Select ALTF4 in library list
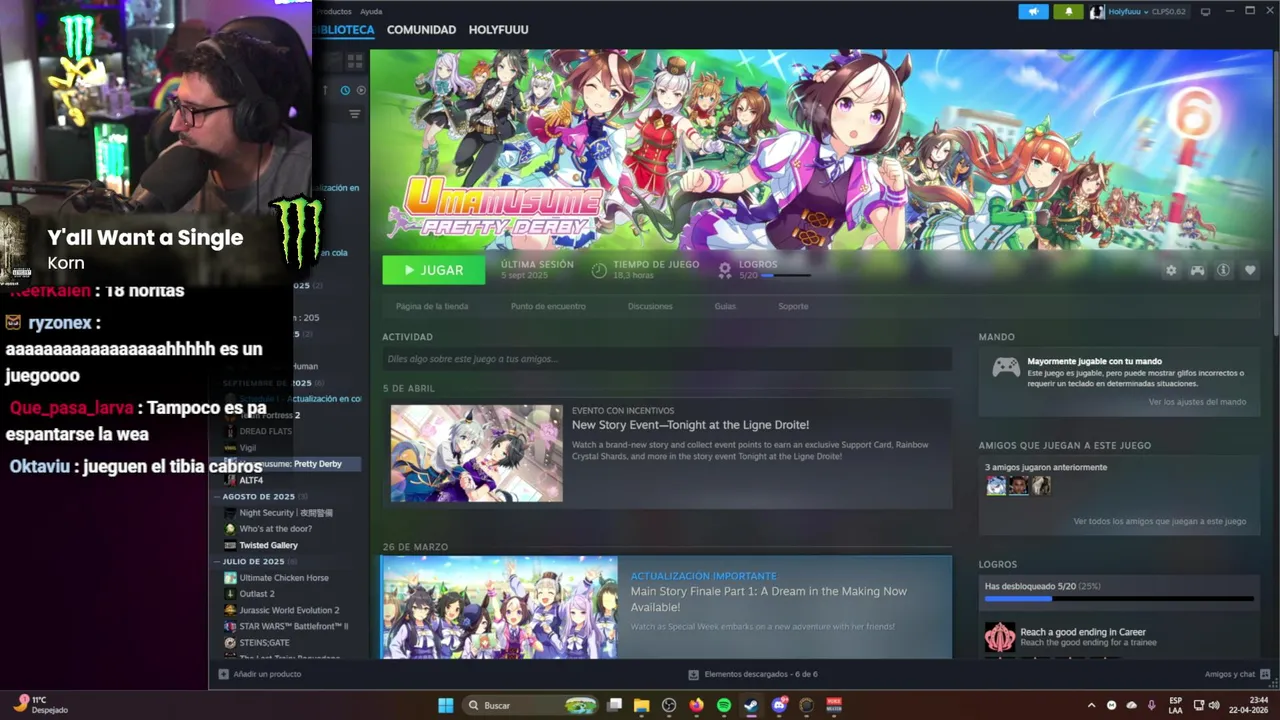 [x=251, y=480]
